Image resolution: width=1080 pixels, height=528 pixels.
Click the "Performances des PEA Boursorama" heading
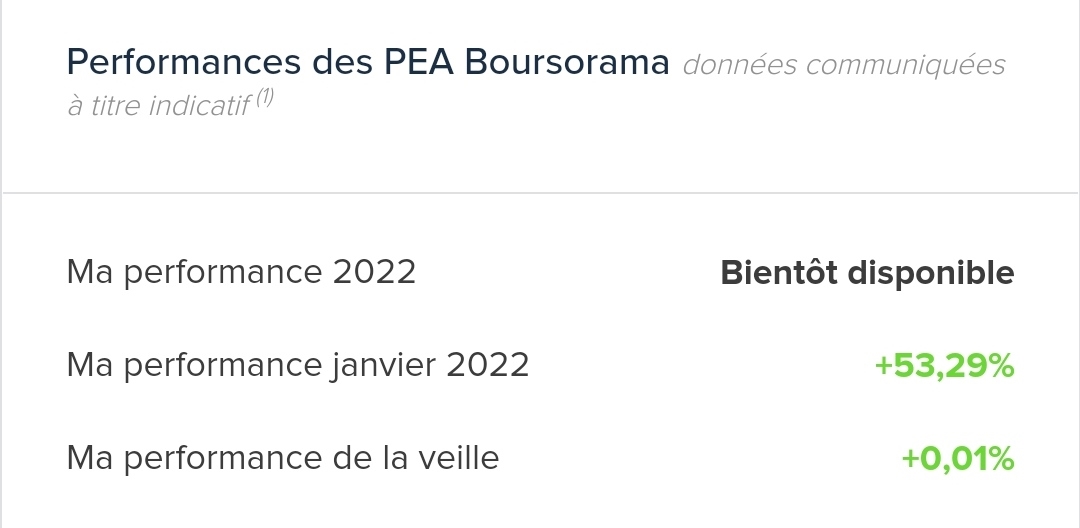[x=367, y=63]
